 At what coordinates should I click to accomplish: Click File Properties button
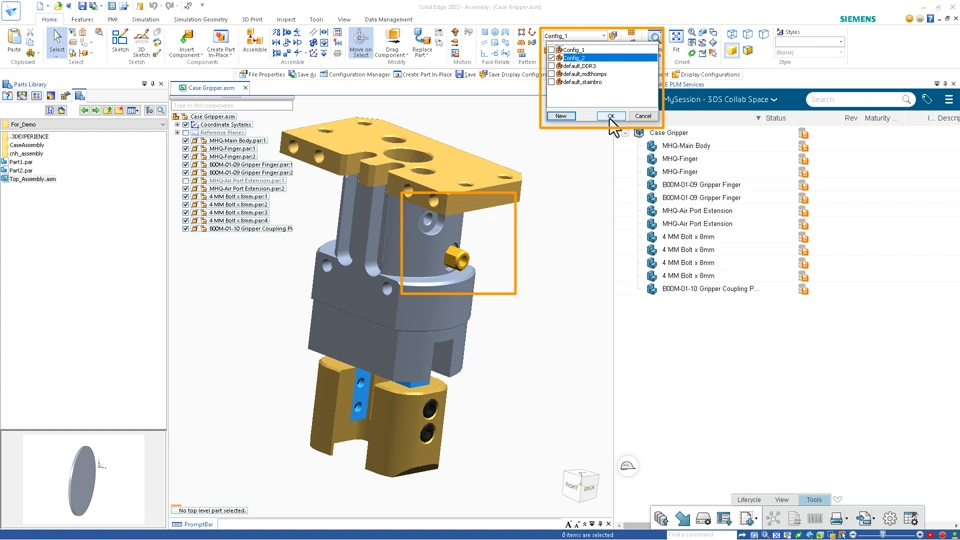tap(262, 74)
